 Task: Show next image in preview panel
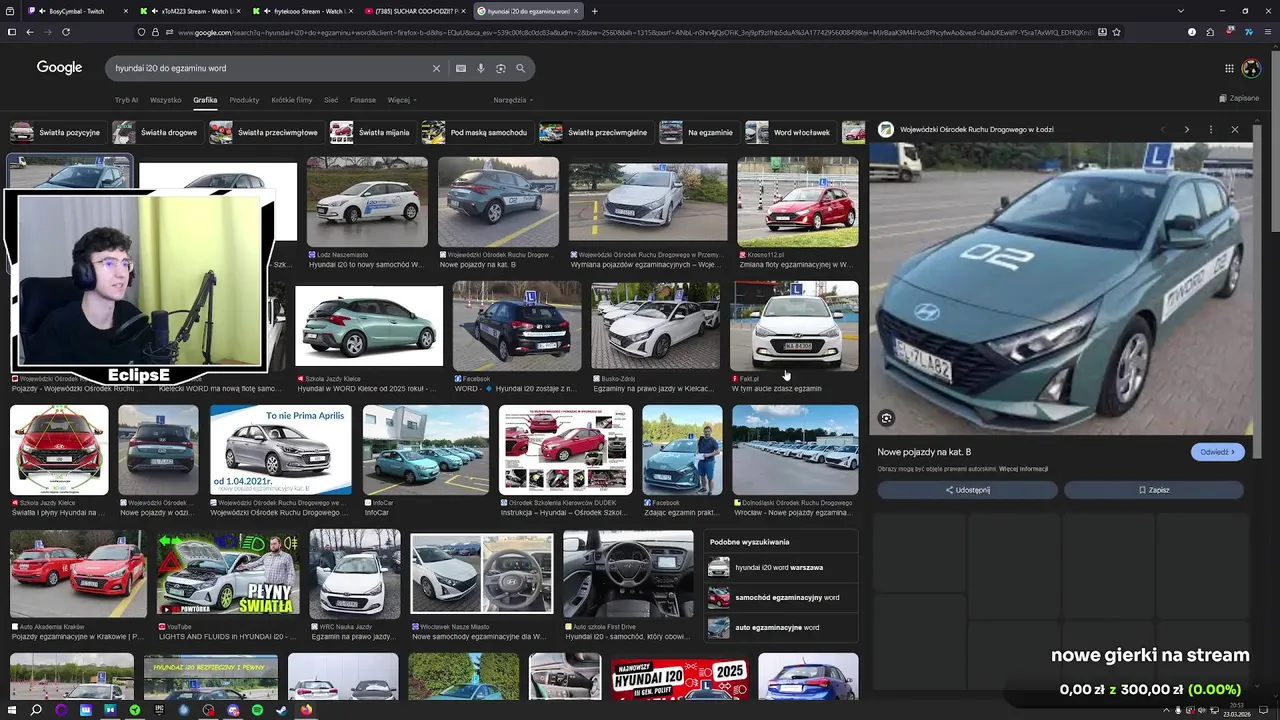click(1187, 130)
